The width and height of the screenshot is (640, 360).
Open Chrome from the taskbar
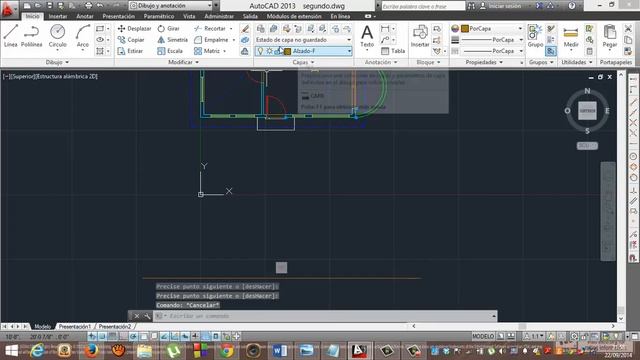(x=226, y=351)
